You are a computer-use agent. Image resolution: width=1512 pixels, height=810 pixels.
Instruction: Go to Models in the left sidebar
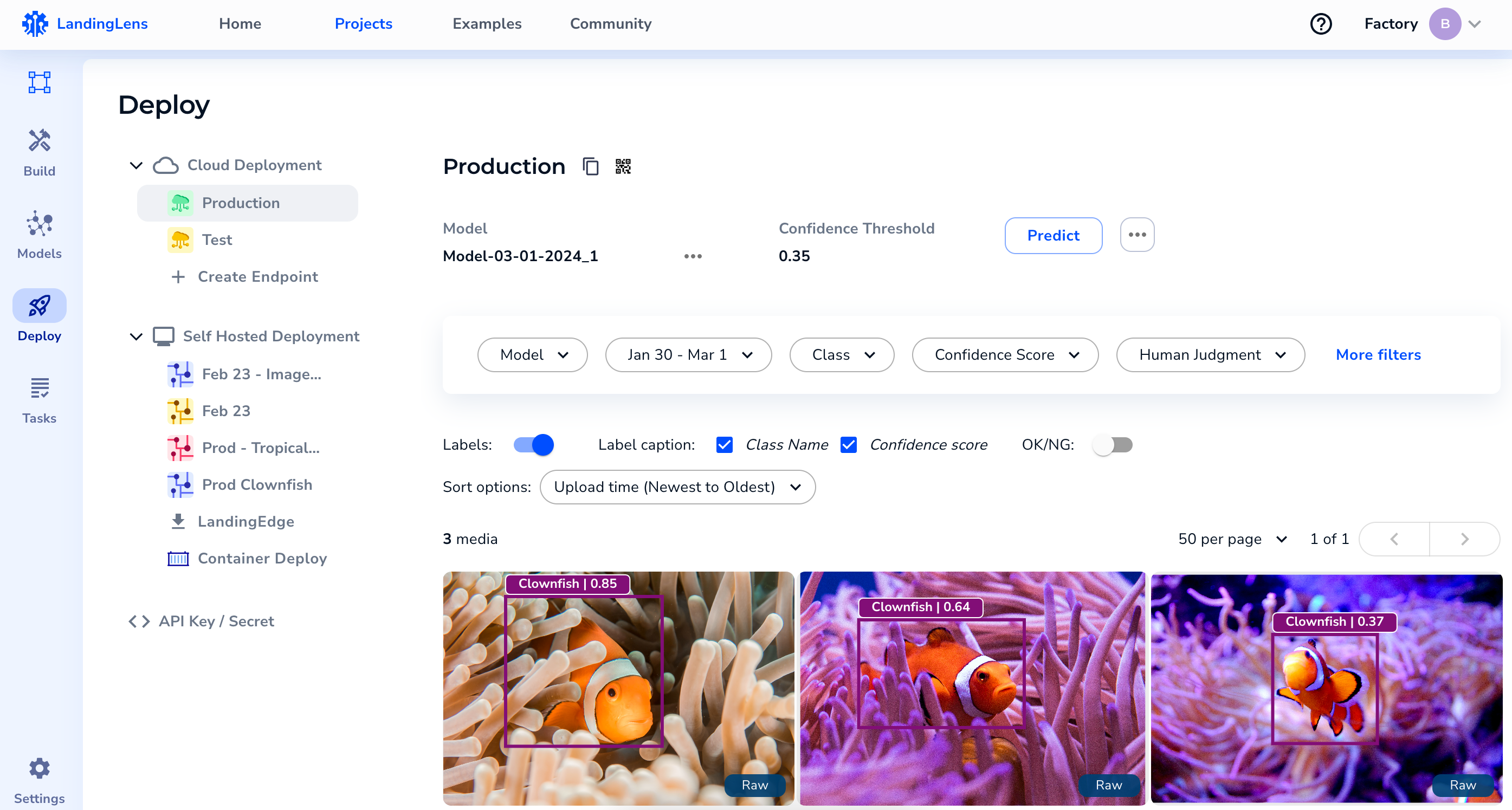pos(40,235)
